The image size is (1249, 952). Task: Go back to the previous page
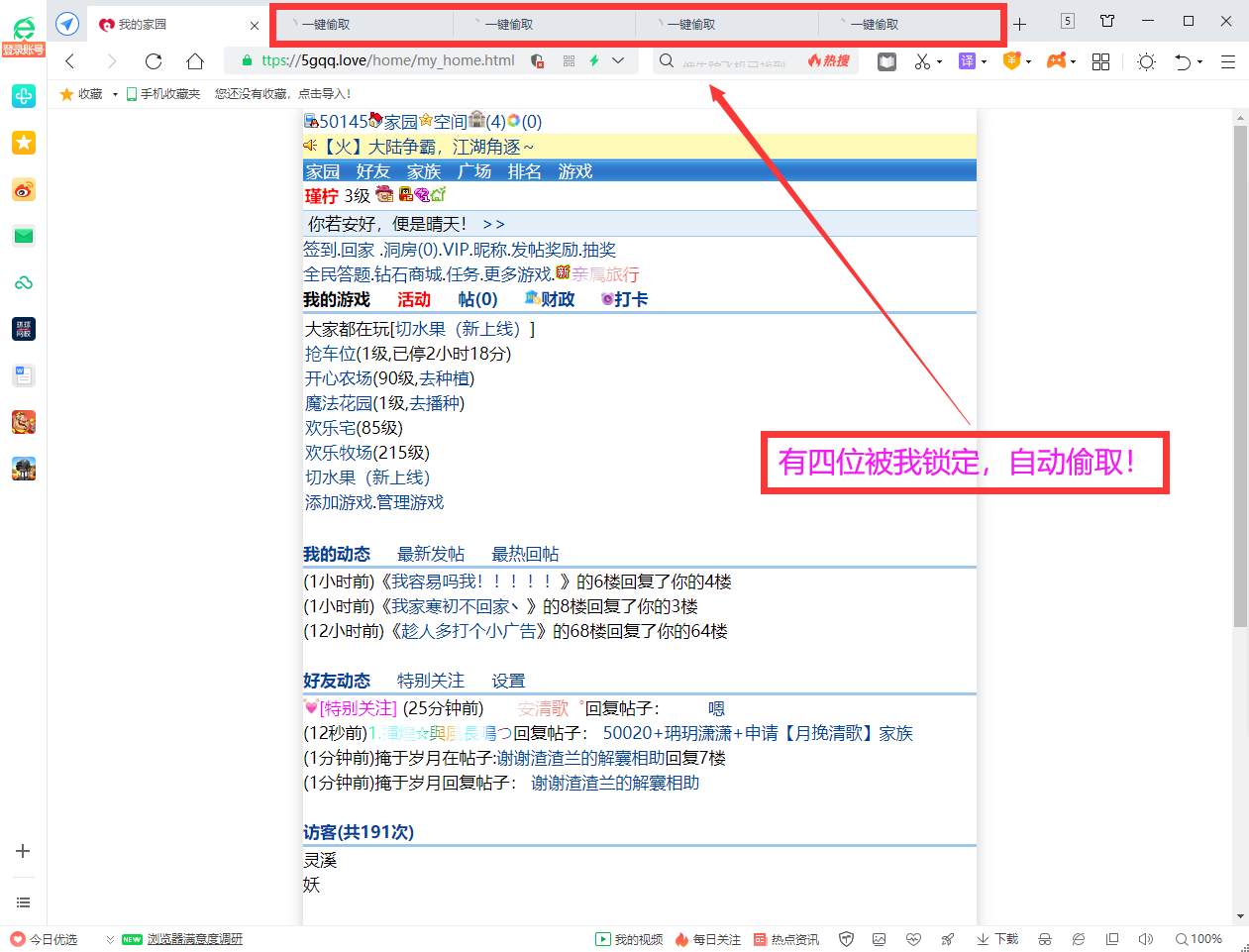tap(70, 61)
